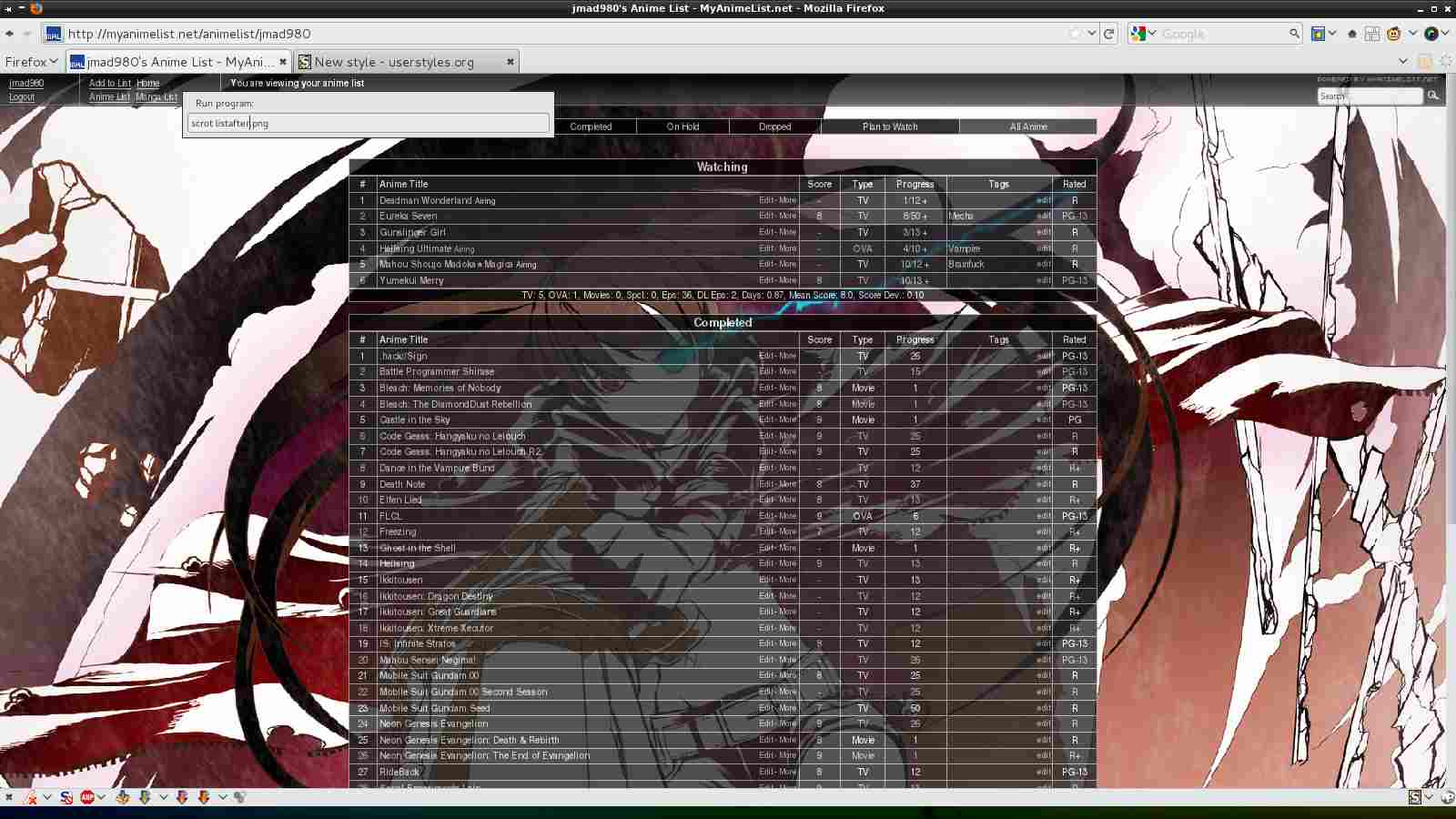Click the Logout link
The height and width of the screenshot is (819, 1456).
(22, 96)
